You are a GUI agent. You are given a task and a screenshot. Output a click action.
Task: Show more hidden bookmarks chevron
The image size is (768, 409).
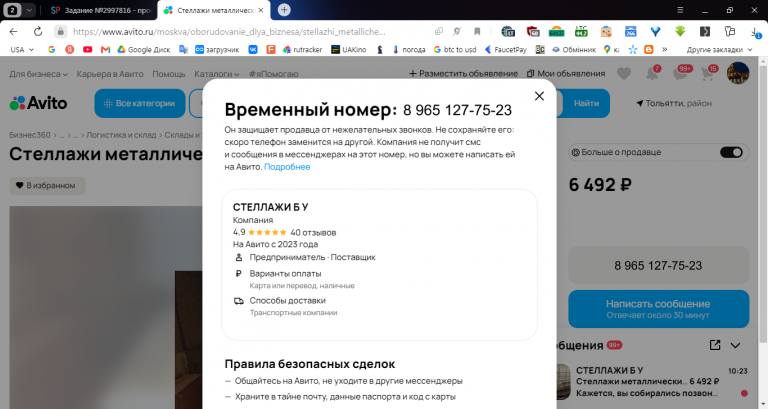pos(665,49)
